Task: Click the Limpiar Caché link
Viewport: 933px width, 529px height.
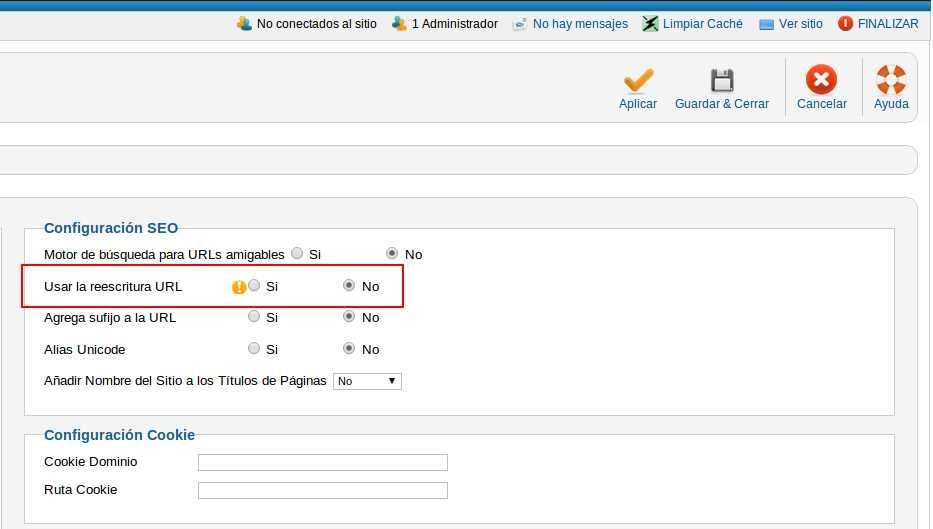Action: [702, 24]
